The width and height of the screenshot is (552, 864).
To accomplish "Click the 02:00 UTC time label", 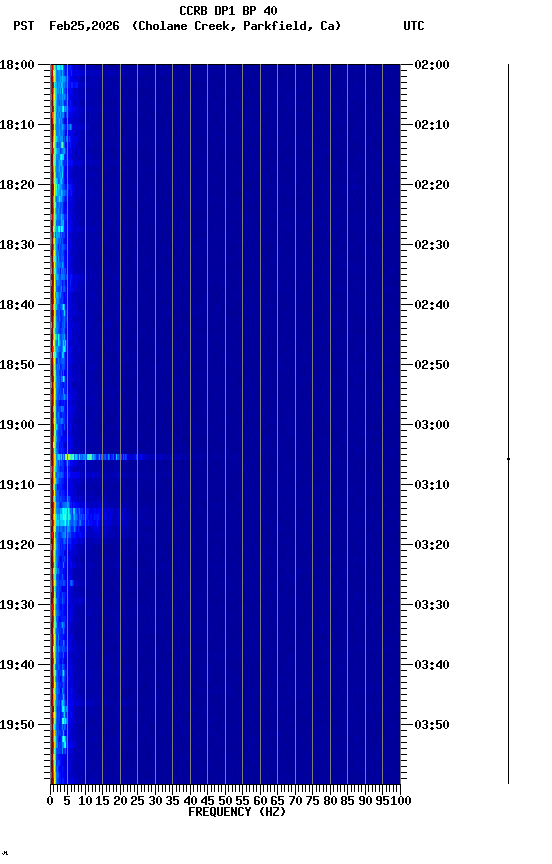I will pyautogui.click(x=432, y=65).
